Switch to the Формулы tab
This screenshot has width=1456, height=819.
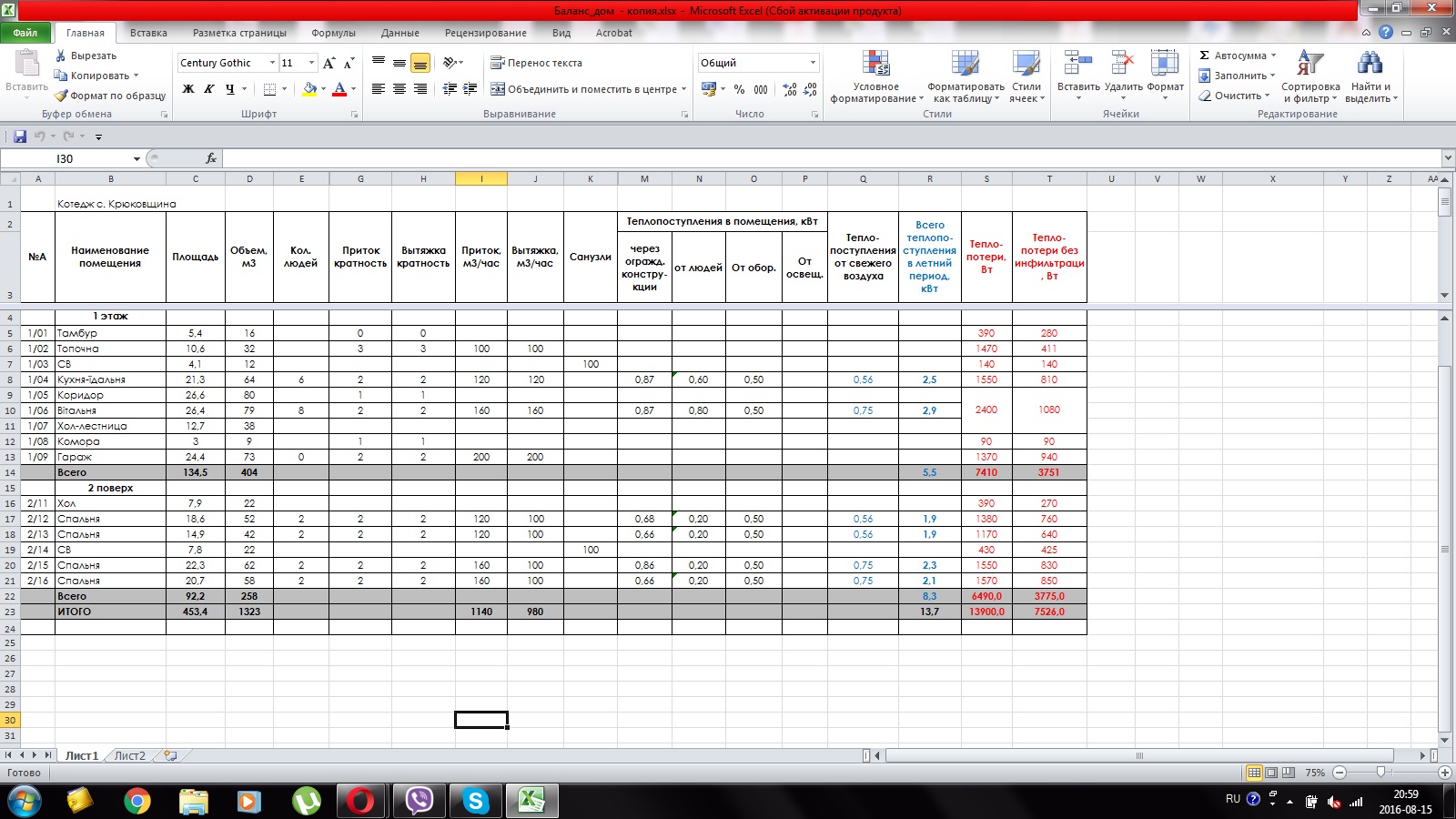tap(333, 33)
